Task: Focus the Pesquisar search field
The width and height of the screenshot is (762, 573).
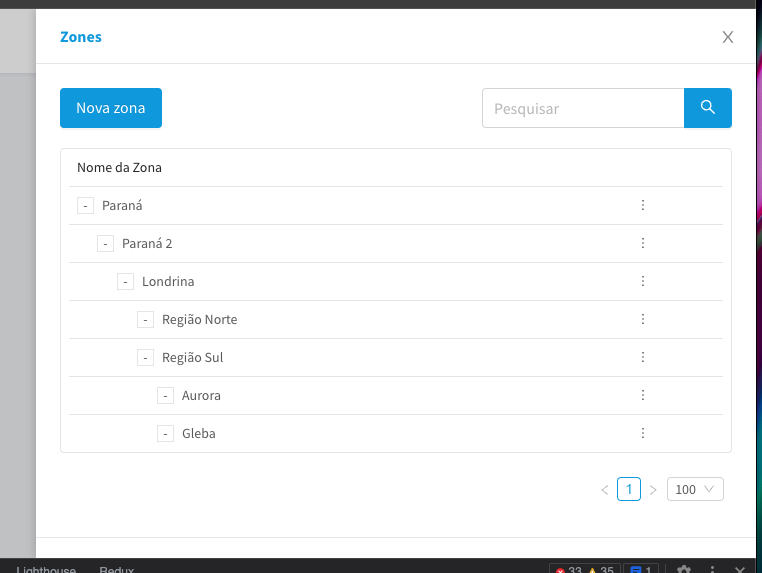Action: point(583,108)
